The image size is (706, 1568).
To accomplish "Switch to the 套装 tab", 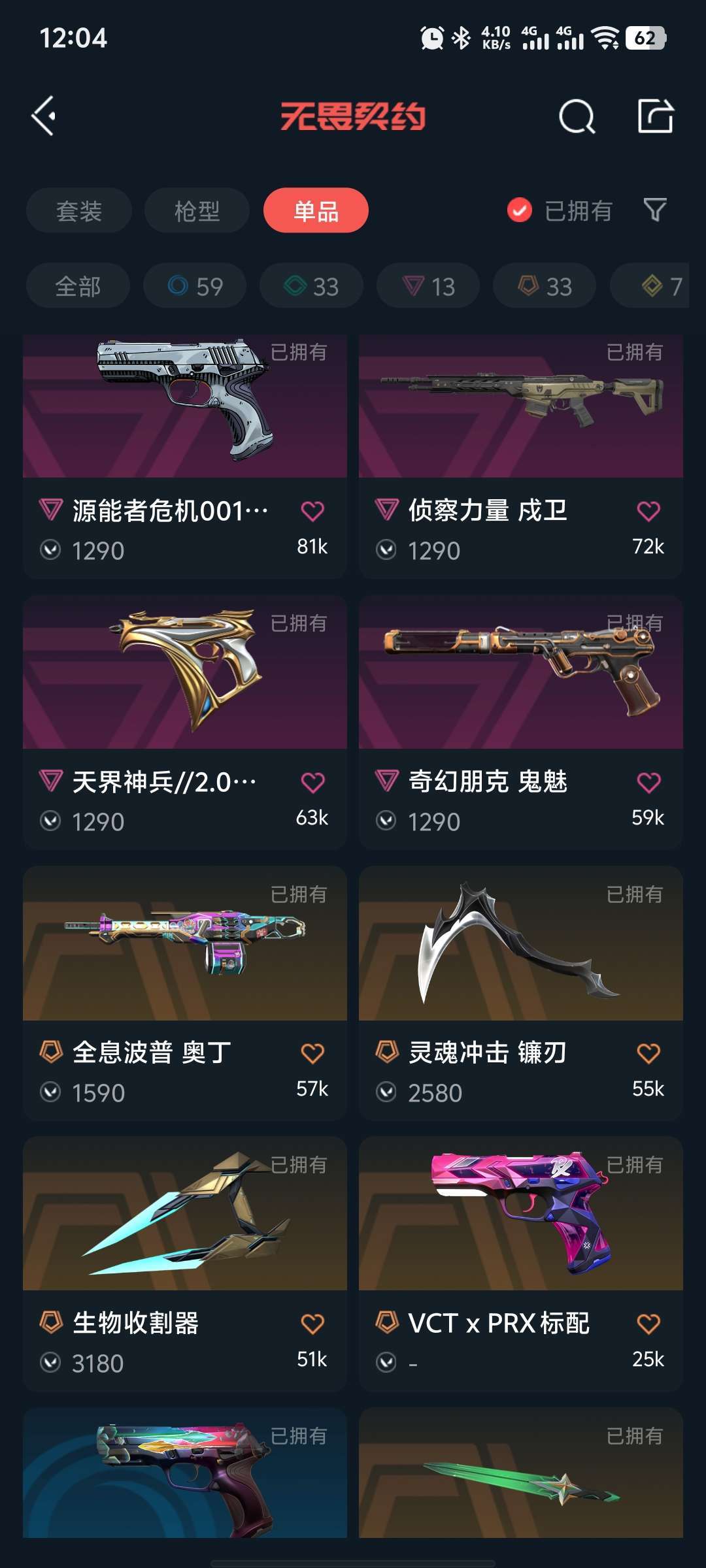I will tap(79, 210).
